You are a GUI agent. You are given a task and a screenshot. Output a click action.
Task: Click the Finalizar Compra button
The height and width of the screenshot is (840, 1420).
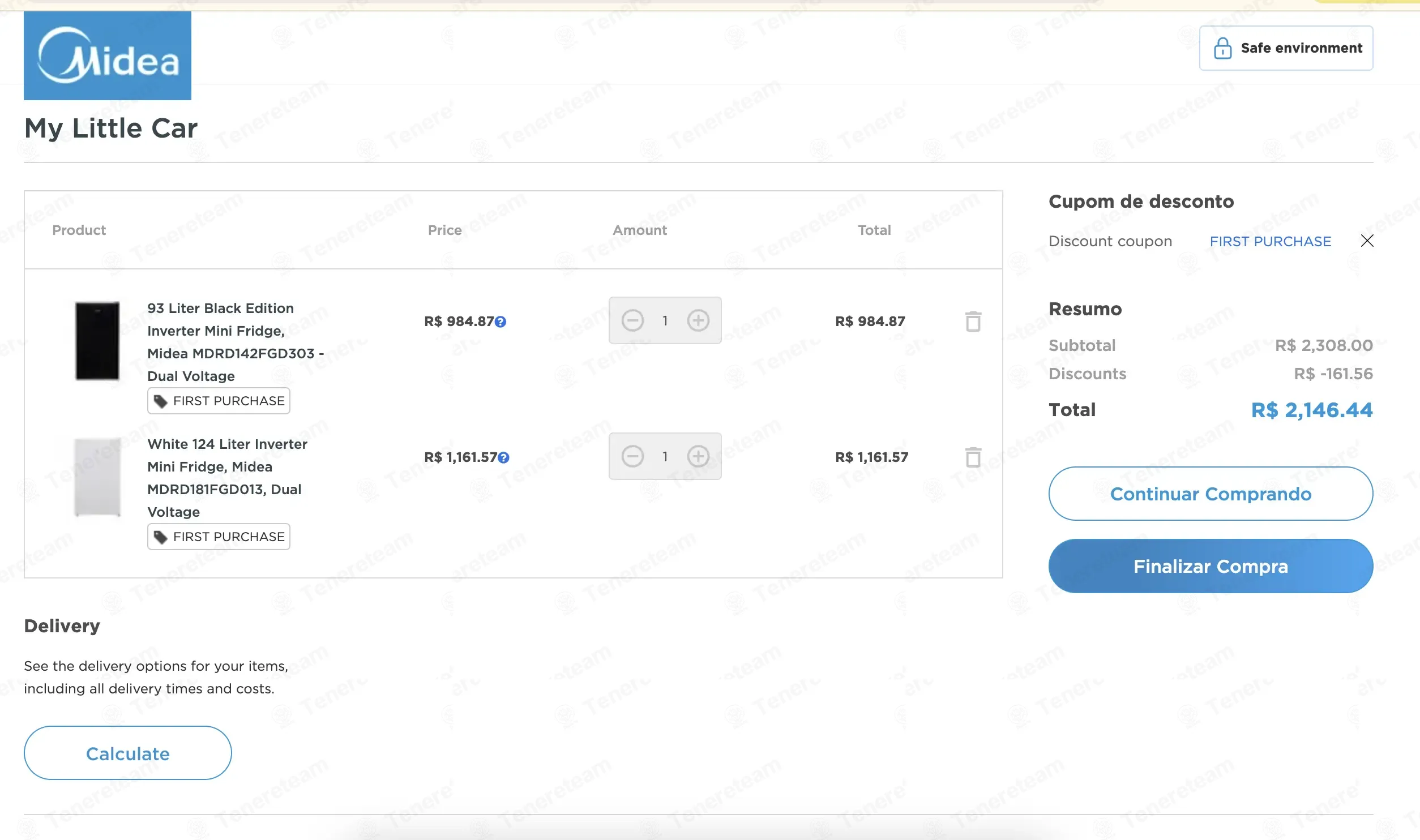pyautogui.click(x=1211, y=566)
